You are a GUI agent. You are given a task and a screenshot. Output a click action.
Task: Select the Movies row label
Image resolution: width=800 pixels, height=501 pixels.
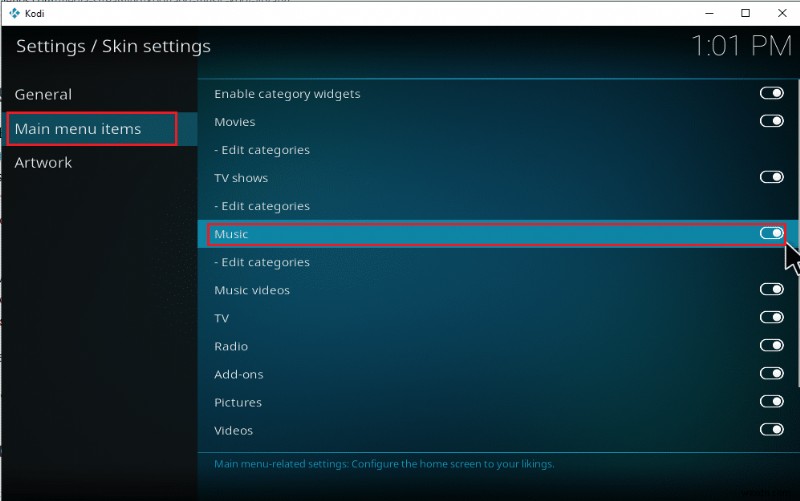[x=235, y=122]
